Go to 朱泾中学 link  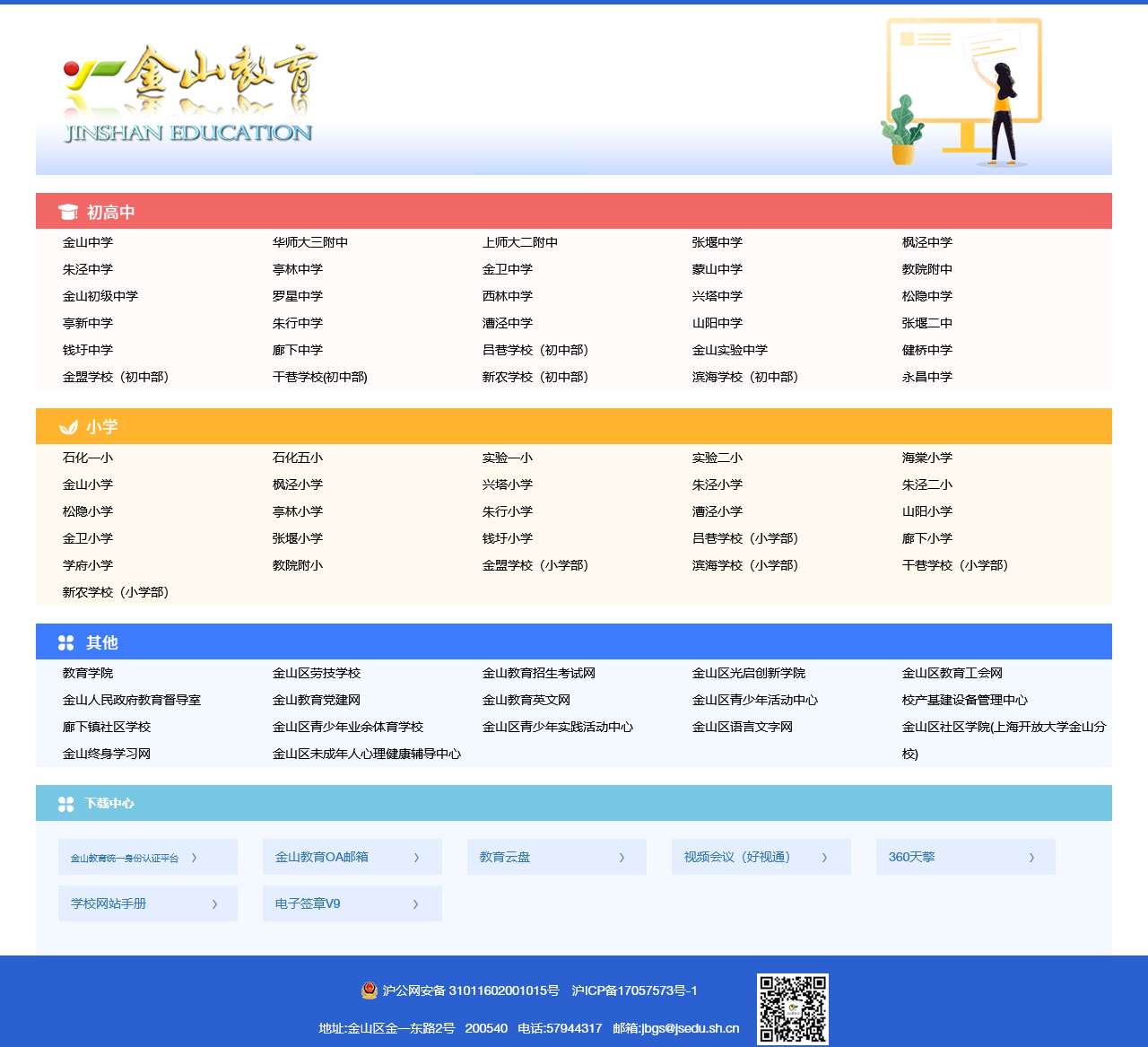pos(88,269)
